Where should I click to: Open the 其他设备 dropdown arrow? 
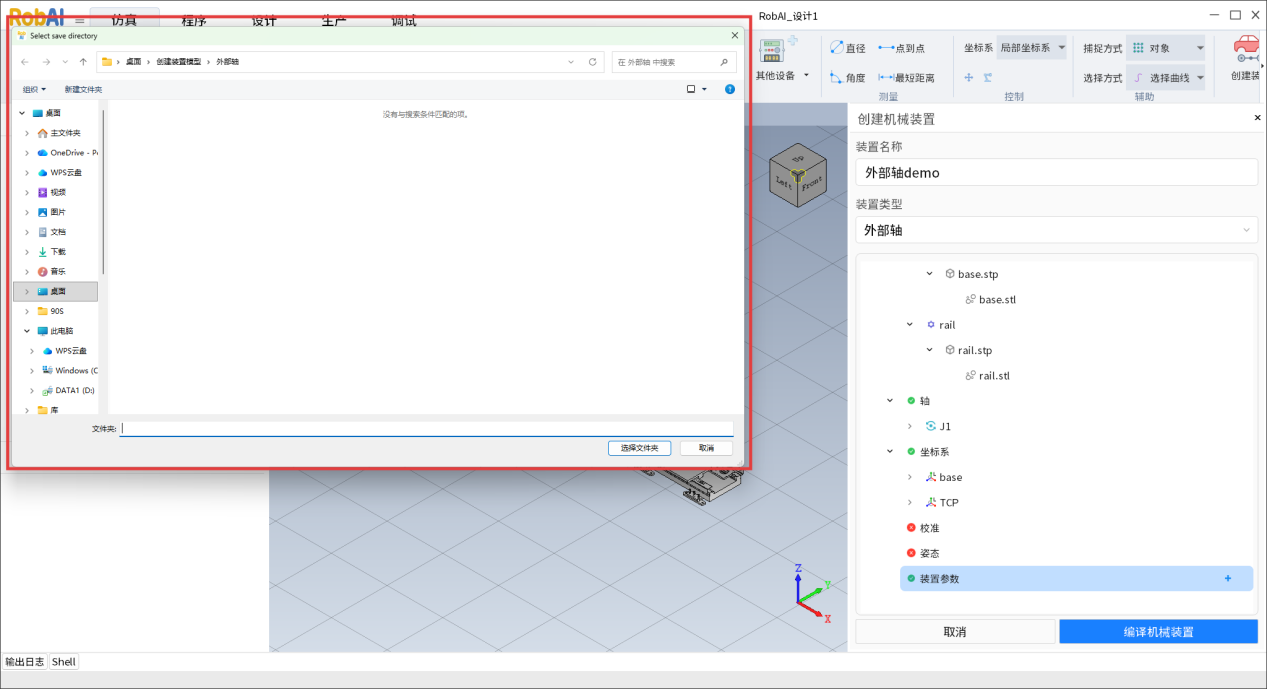pos(806,75)
